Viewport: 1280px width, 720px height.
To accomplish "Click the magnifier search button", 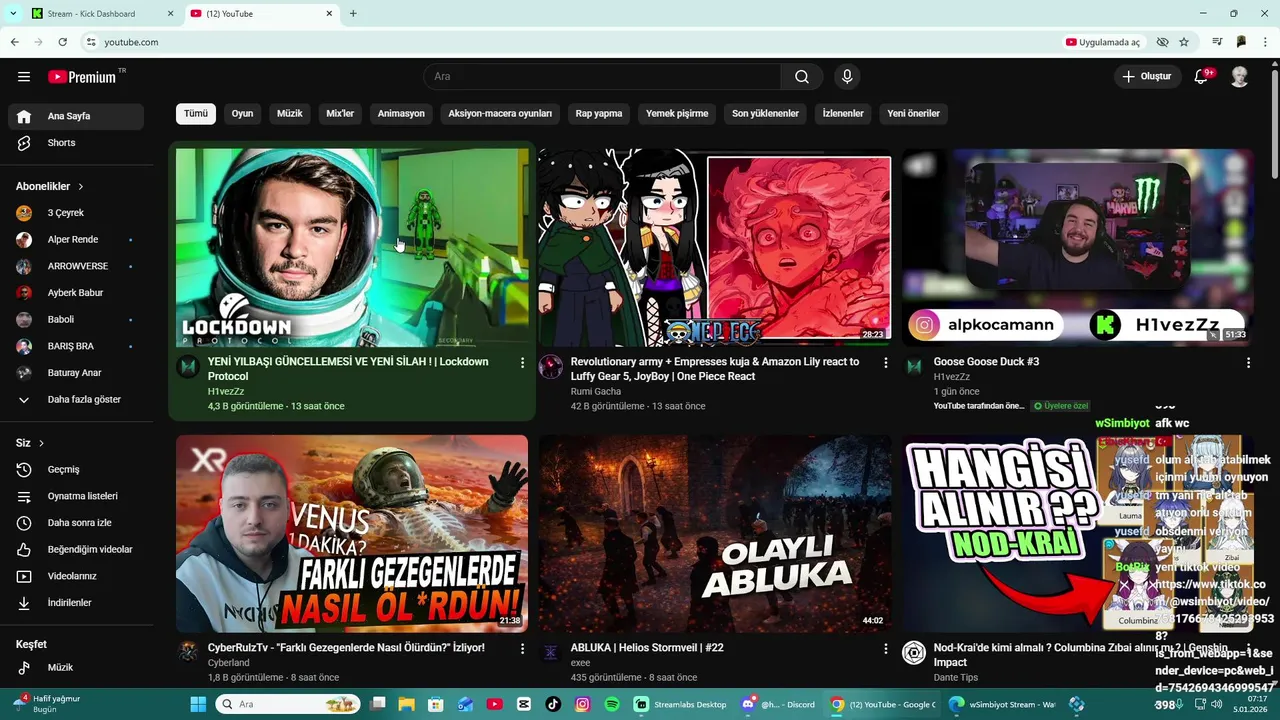I will tap(802, 77).
